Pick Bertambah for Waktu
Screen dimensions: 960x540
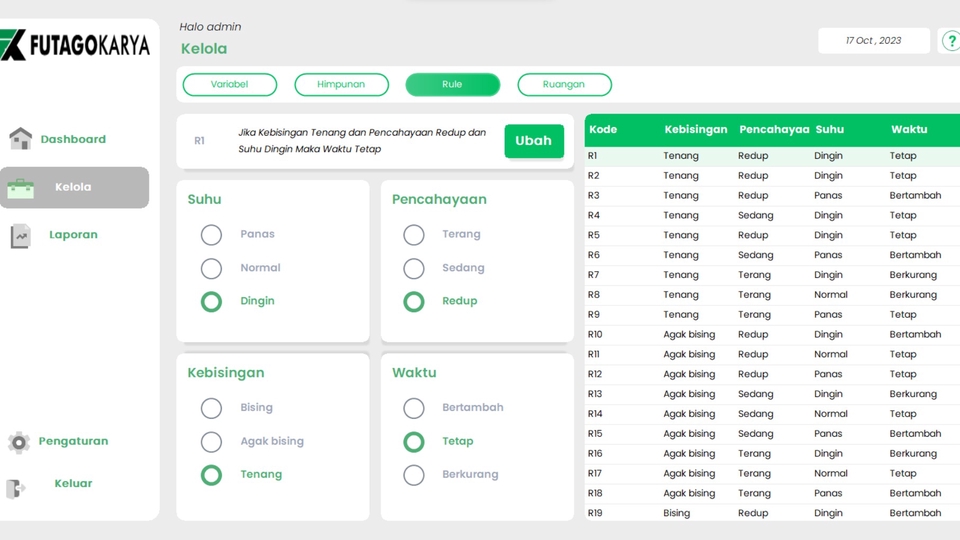pos(414,408)
